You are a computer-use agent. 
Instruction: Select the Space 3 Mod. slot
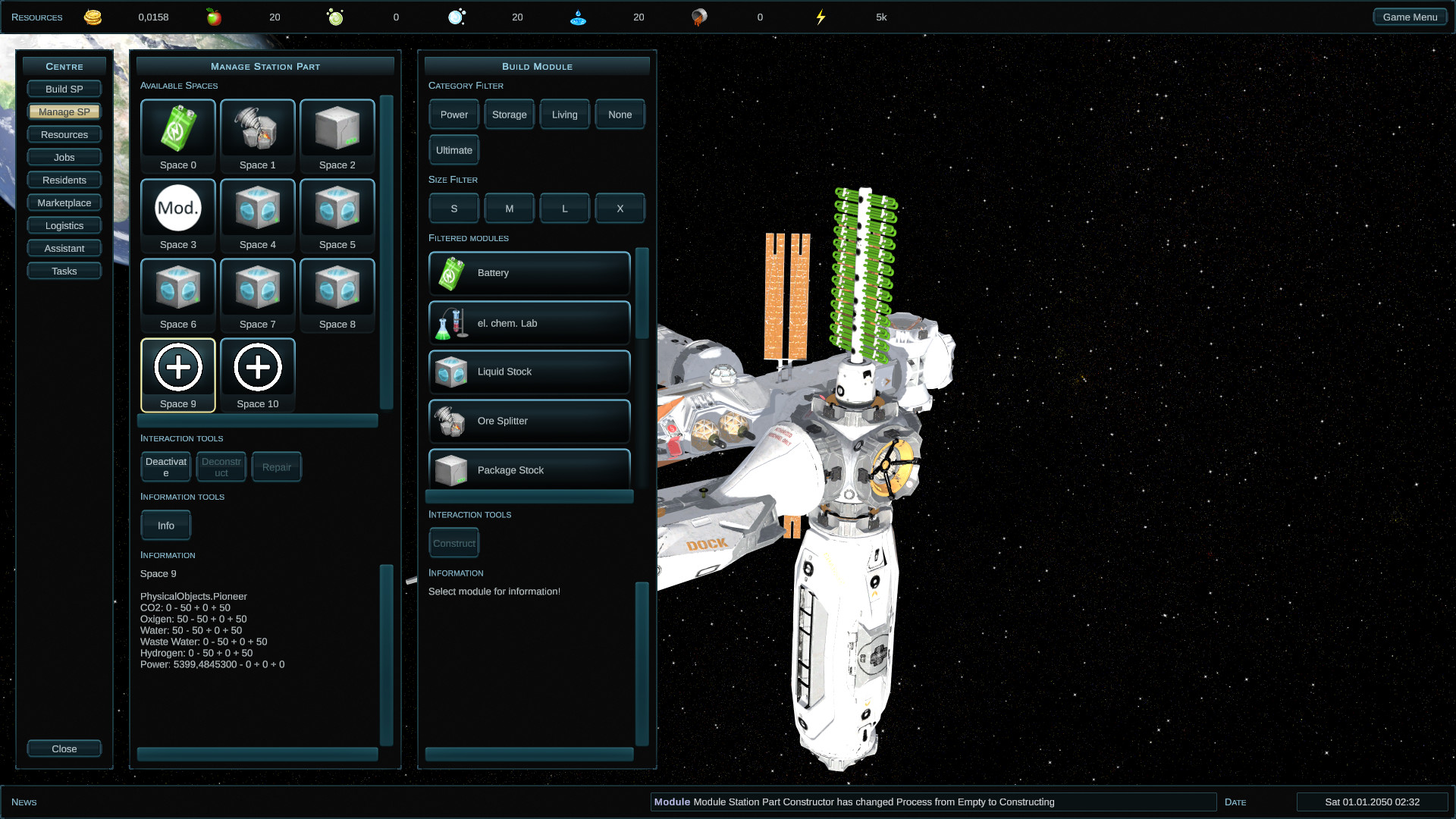pyautogui.click(x=178, y=209)
